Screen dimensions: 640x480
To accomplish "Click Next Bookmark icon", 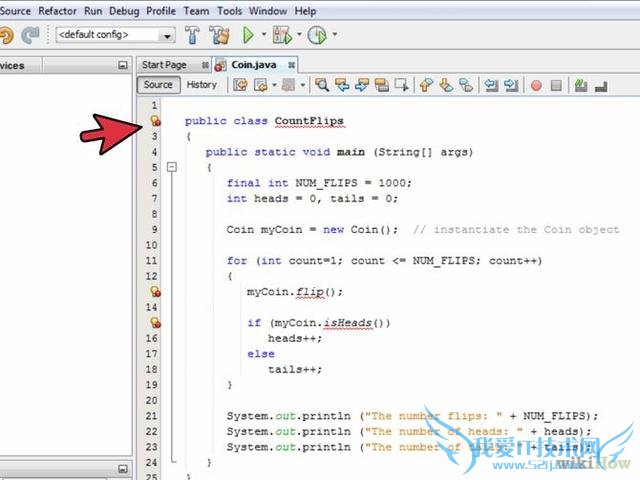I will coord(446,85).
